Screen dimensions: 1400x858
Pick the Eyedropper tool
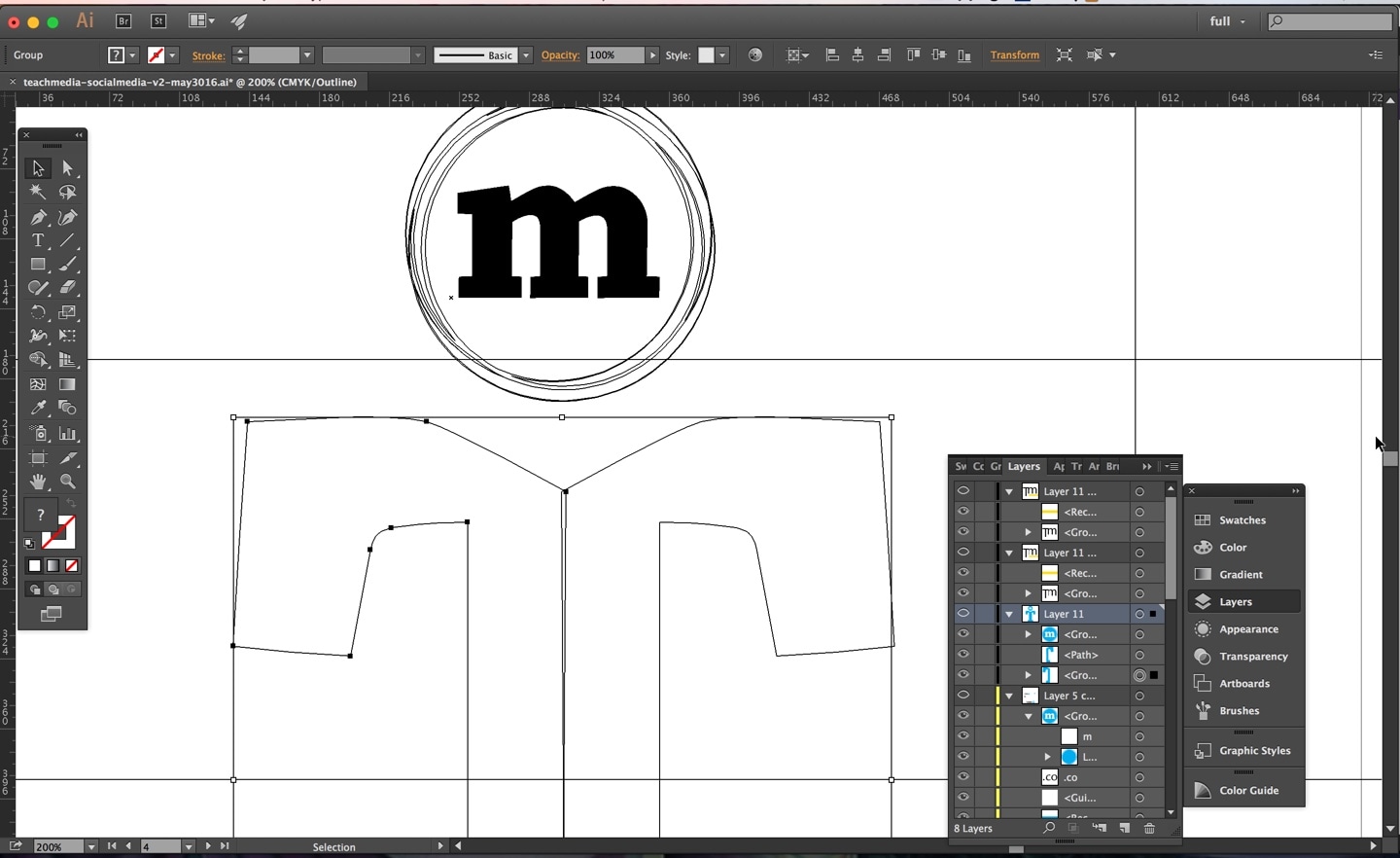[38, 409]
